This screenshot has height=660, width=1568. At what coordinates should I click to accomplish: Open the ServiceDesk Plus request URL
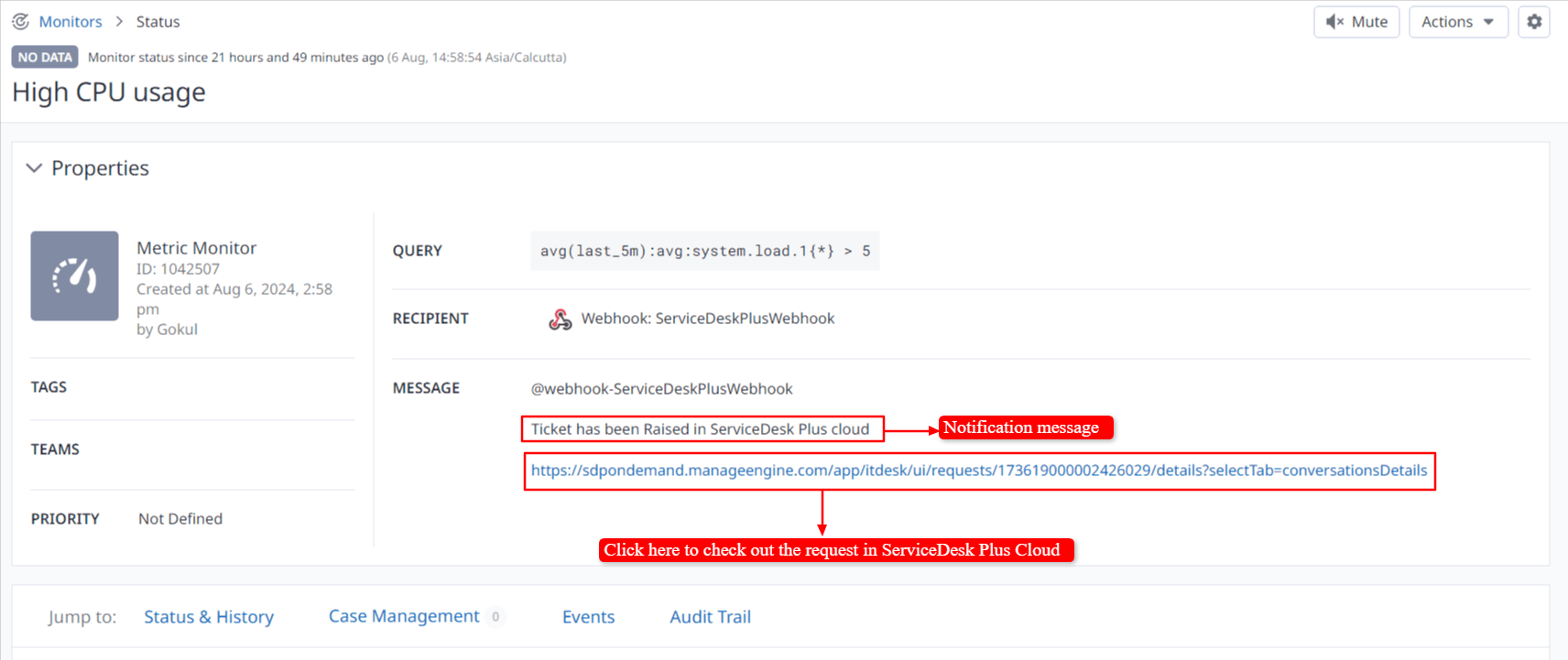(978, 471)
